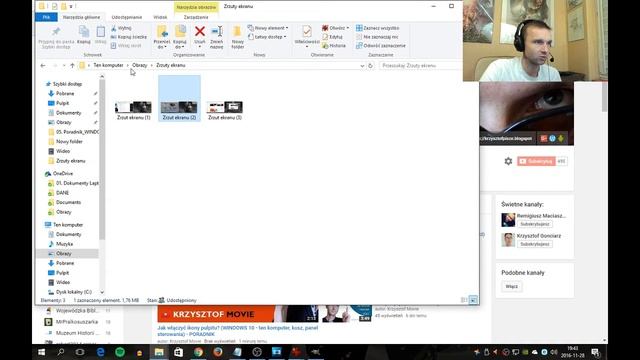This screenshot has width=640, height=360.
Task: Open Windows Store from the taskbar
Action: [x=179, y=352]
